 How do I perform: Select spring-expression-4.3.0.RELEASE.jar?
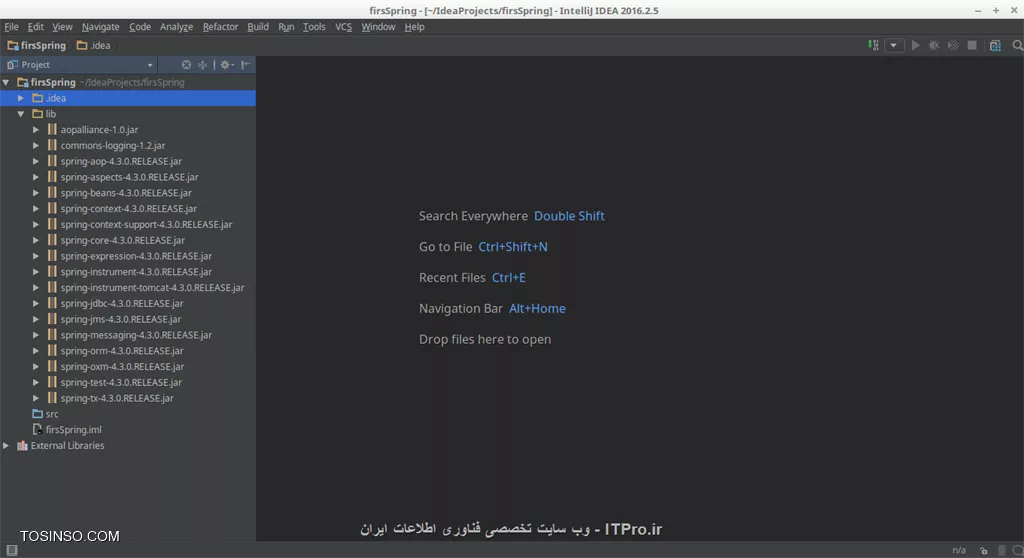click(136, 256)
